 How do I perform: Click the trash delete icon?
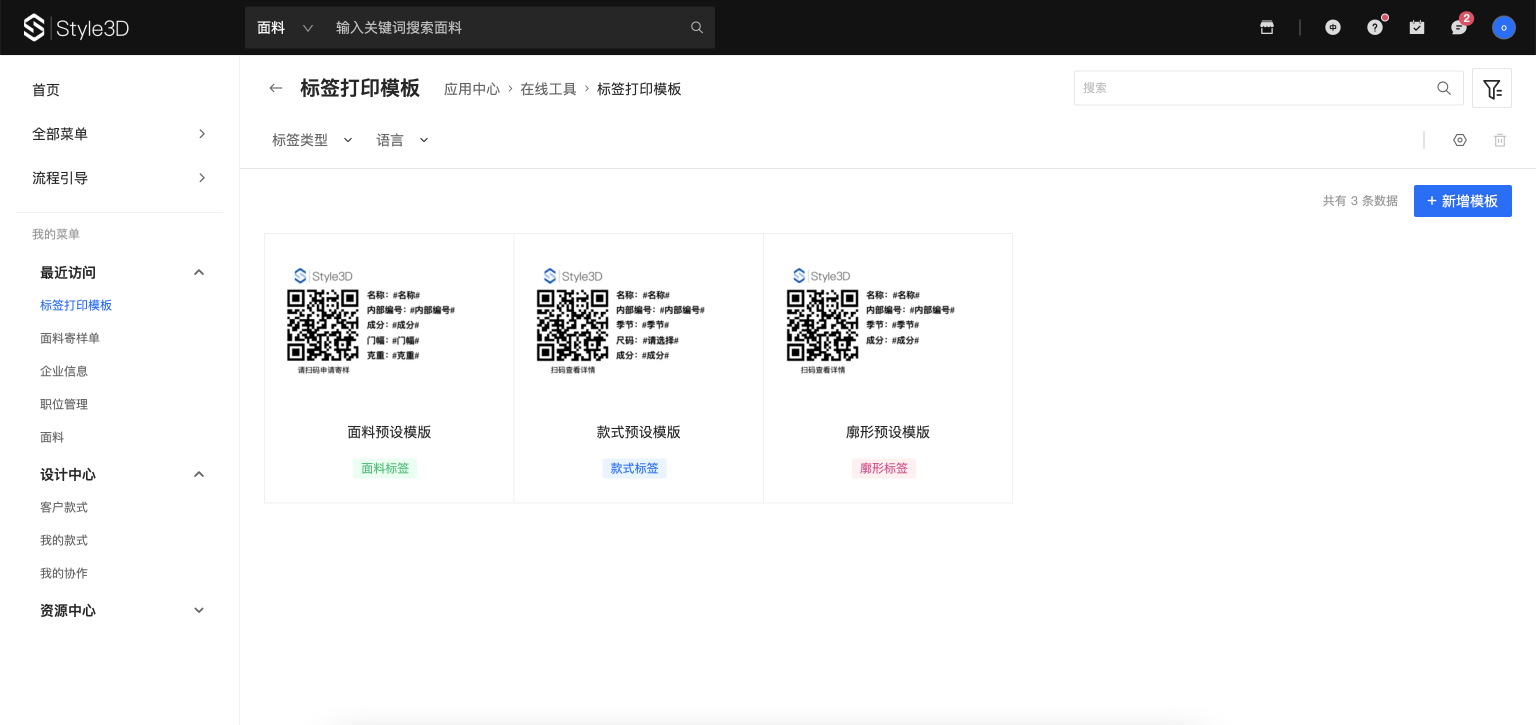(x=1500, y=140)
